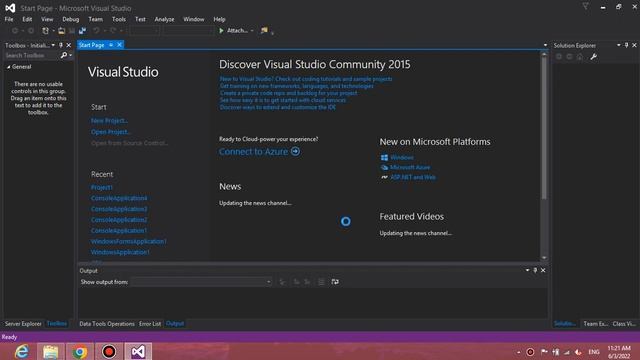This screenshot has height=360, width=640.
Task: Toggle auto hide pin on Solution Explorer
Action: click(x=627, y=45)
